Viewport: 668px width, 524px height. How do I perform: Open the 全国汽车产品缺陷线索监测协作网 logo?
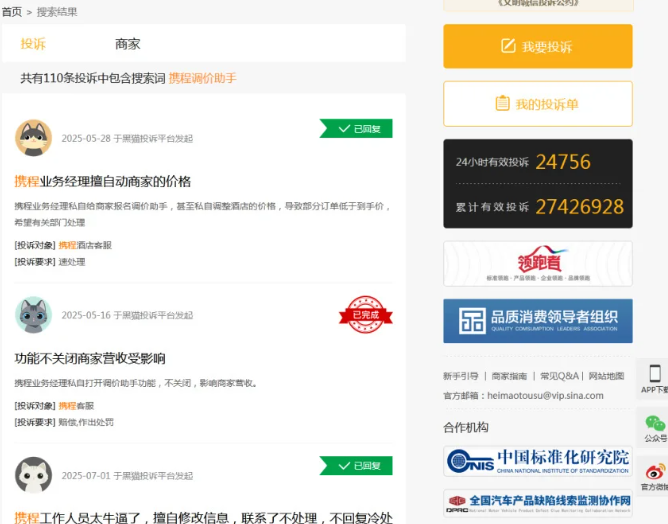pyautogui.click(x=538, y=503)
